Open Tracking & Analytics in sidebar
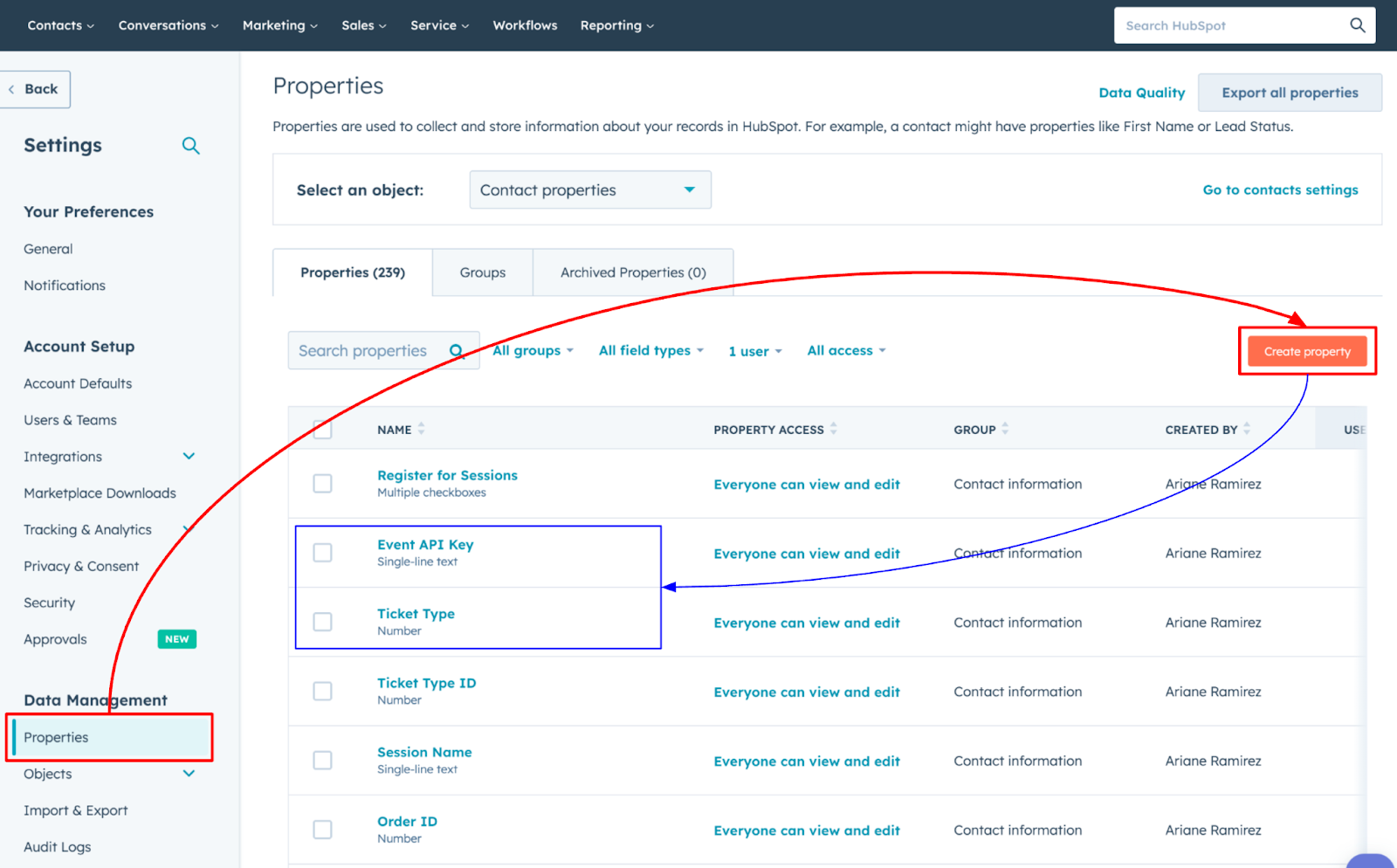This screenshot has width=1397, height=868. point(87,530)
